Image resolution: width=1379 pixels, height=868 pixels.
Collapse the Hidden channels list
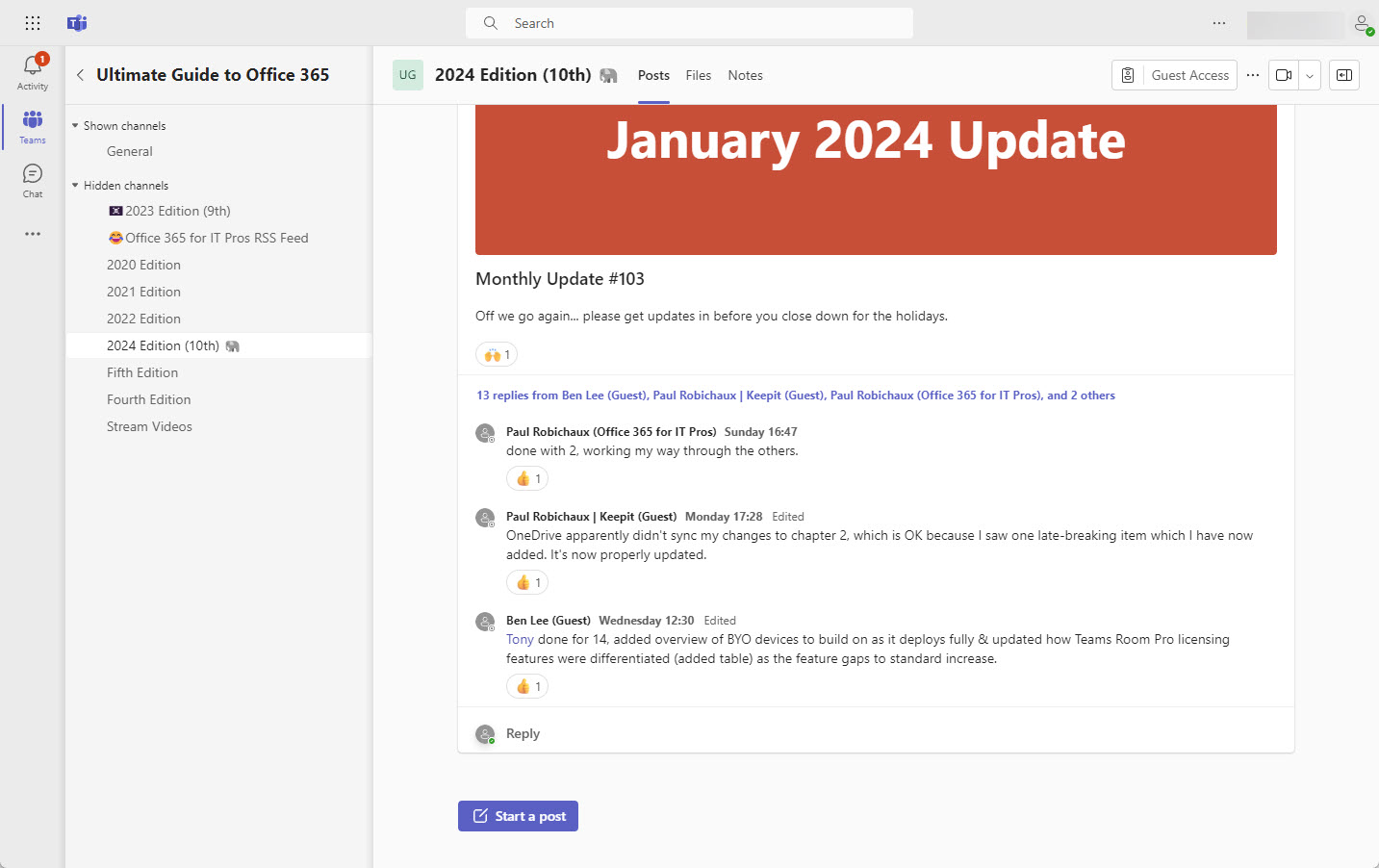[x=74, y=185]
